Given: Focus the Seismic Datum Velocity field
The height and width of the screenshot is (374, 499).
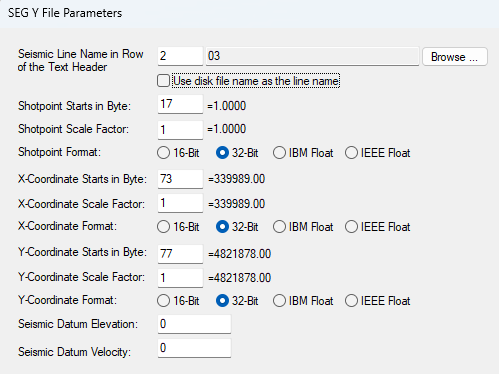Looking at the screenshot, I should pyautogui.click(x=194, y=348).
